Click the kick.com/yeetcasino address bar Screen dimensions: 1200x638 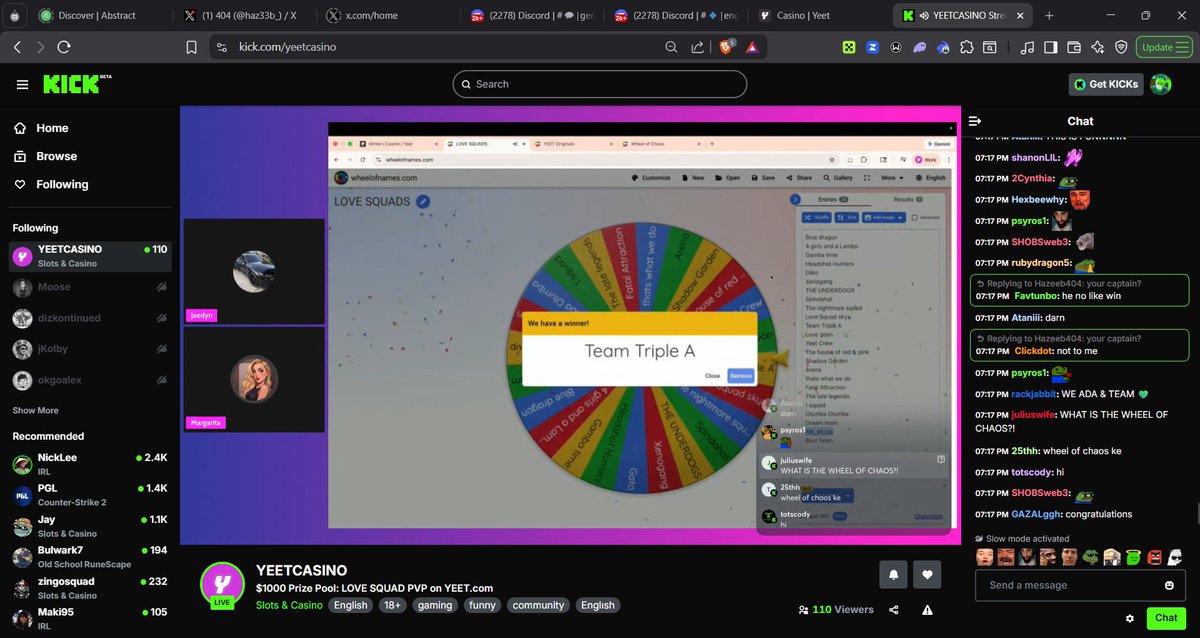(x=440, y=47)
